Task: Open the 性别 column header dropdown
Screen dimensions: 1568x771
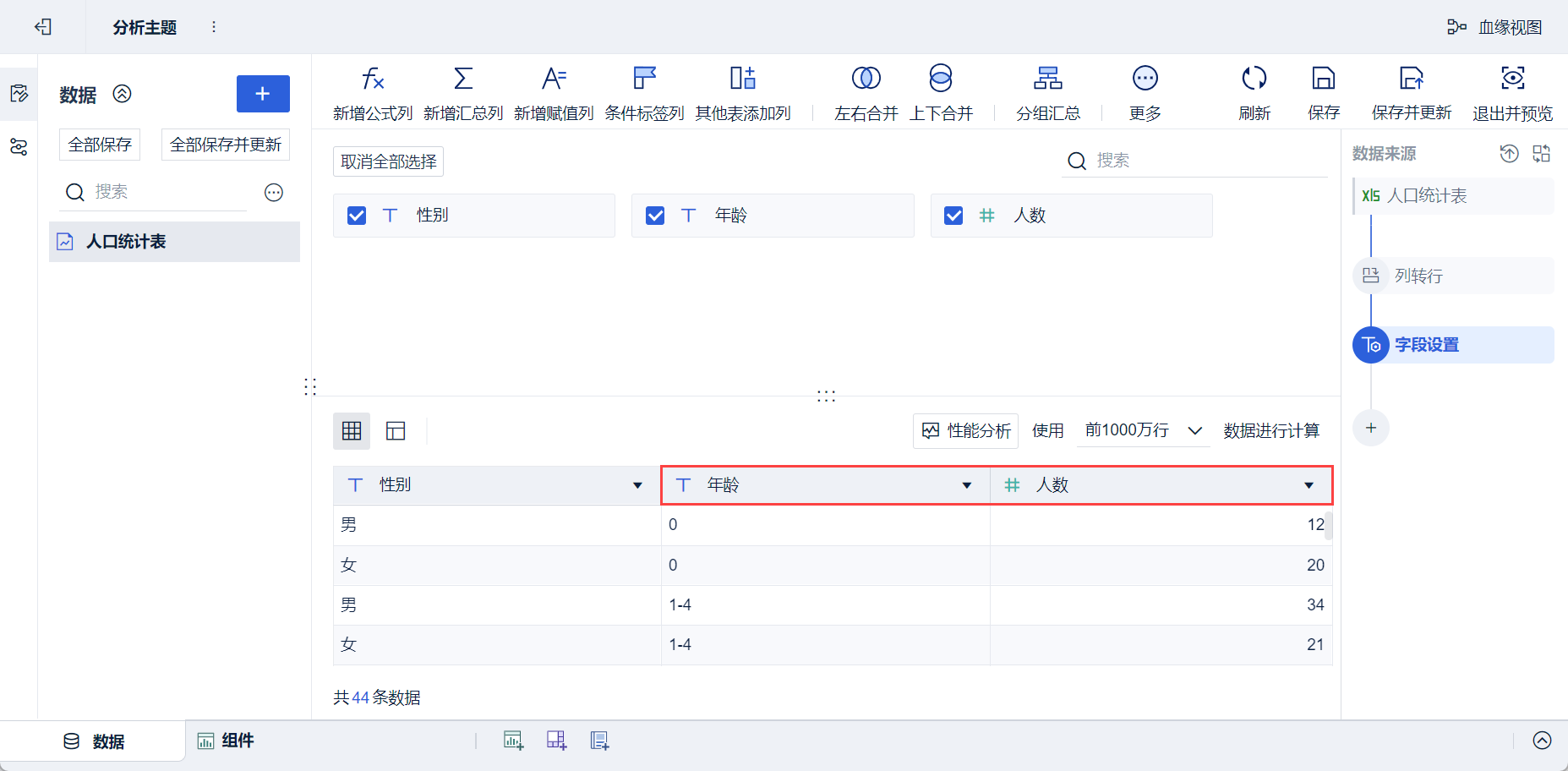Action: (637, 485)
